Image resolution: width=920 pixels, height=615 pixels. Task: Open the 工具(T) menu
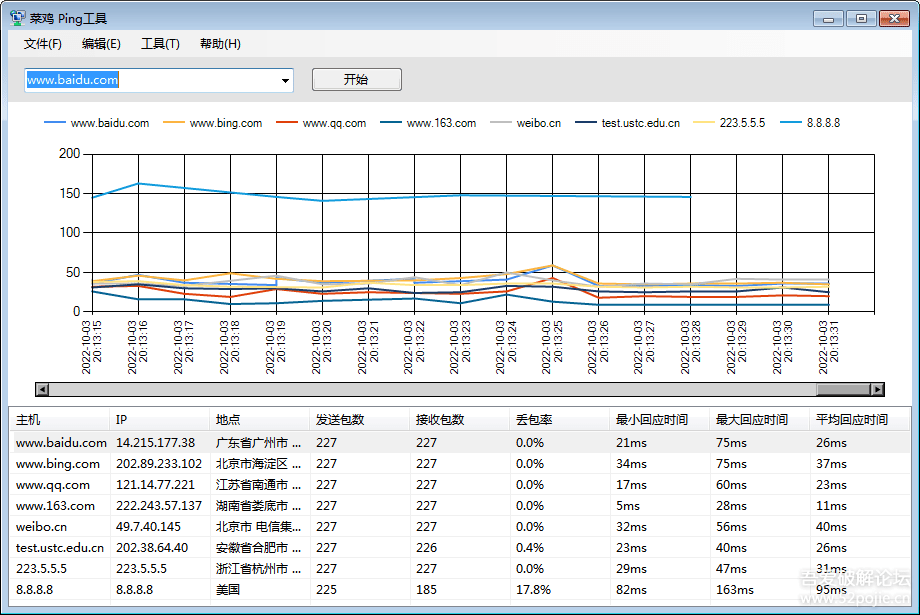click(160, 44)
